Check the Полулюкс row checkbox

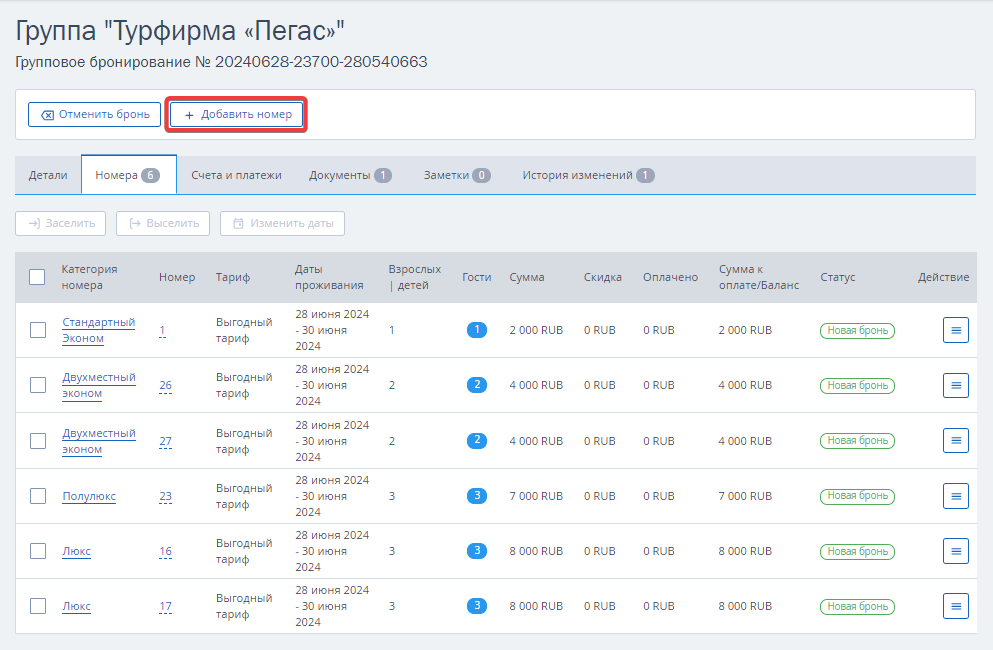[38, 496]
